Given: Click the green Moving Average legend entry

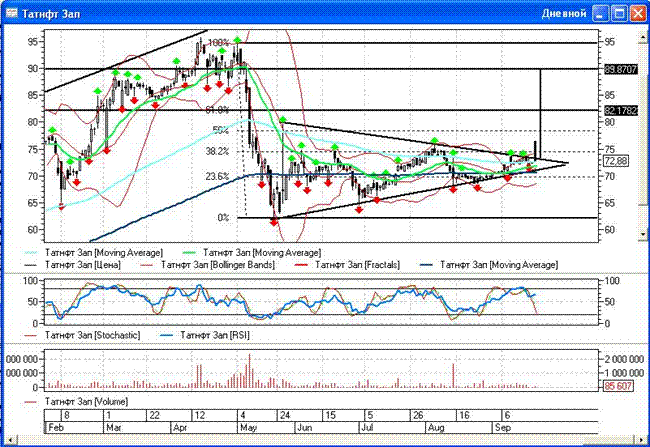Looking at the screenshot, I should (x=252, y=253).
